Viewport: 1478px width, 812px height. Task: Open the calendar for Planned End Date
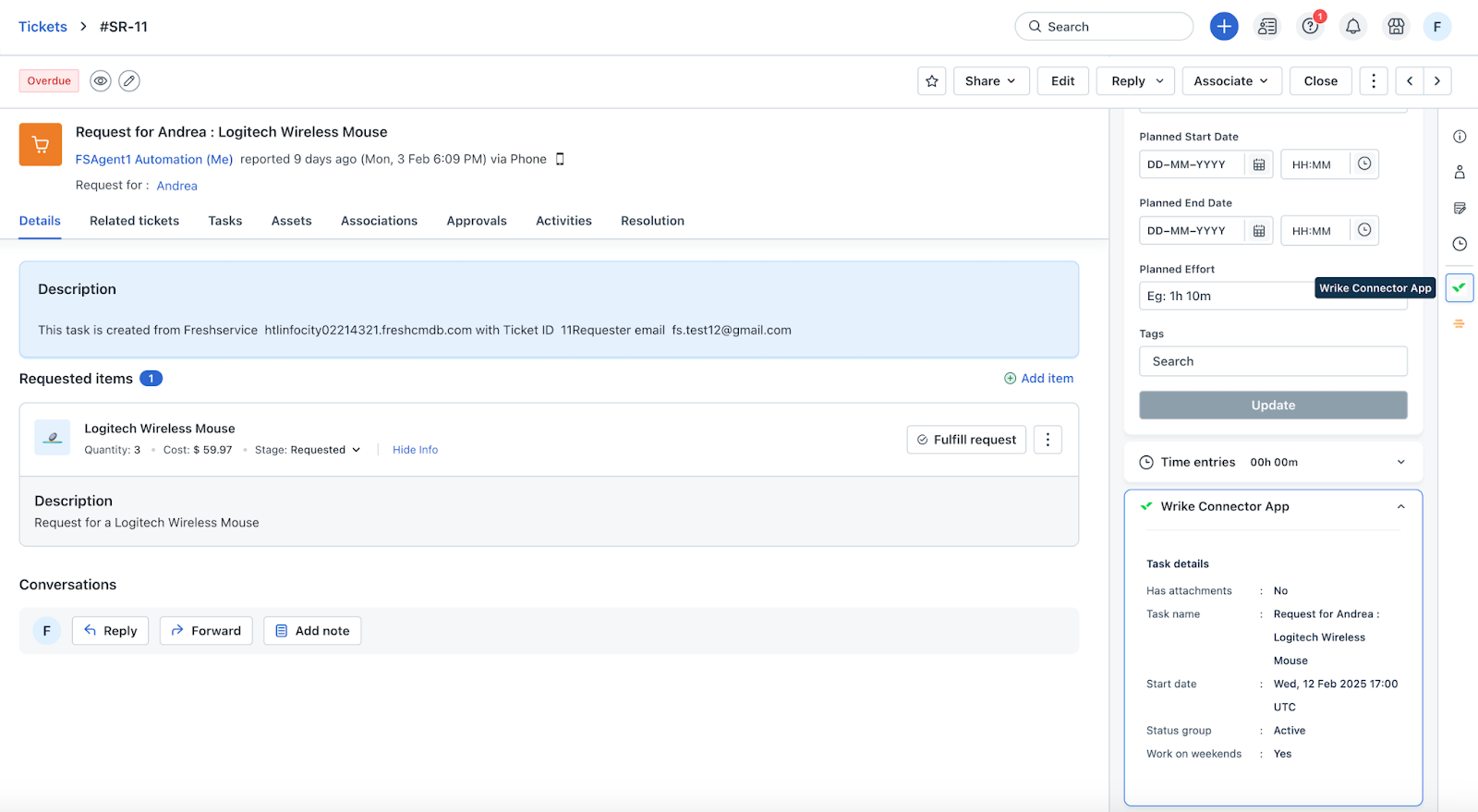[1259, 231]
